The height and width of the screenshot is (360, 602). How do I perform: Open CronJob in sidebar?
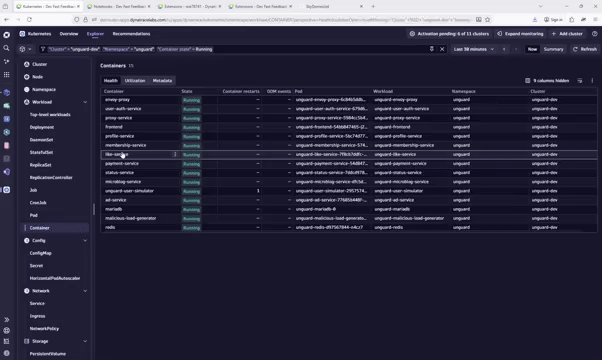point(38,203)
